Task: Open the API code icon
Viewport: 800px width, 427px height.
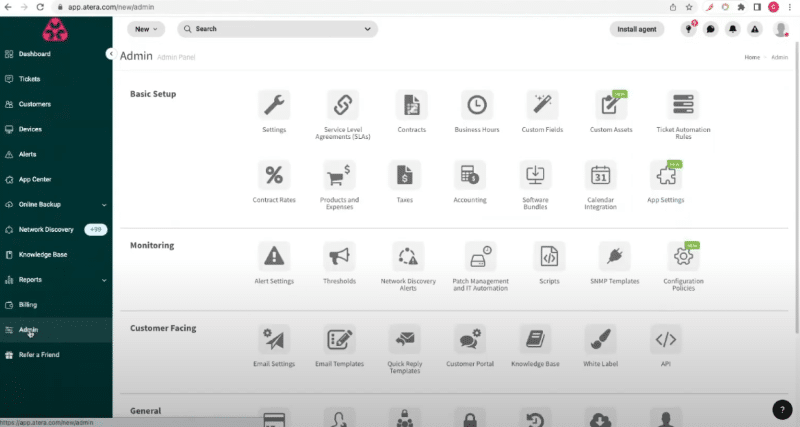Action: tap(666, 339)
